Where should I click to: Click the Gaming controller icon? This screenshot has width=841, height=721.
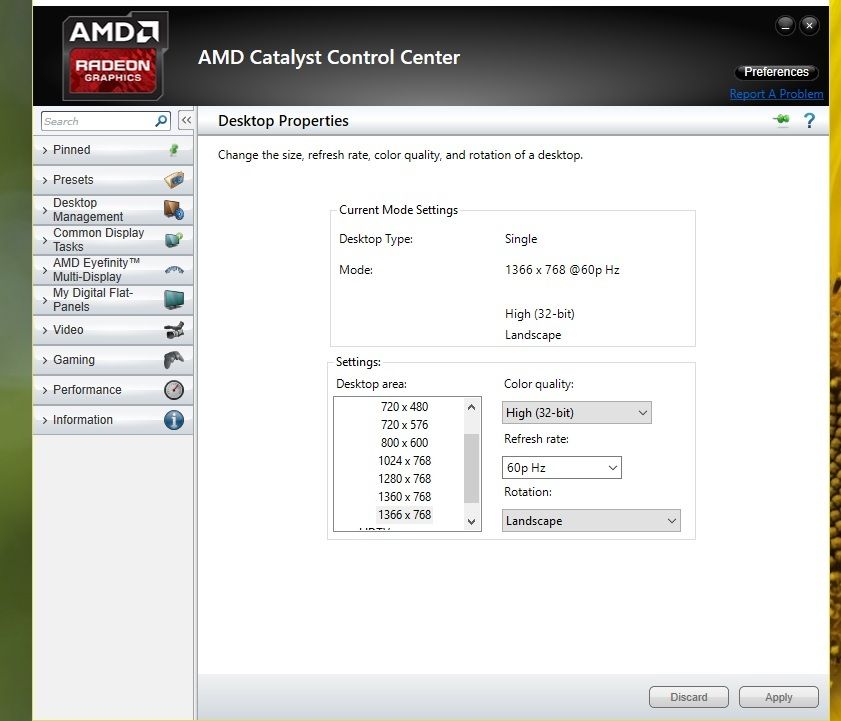coord(174,360)
